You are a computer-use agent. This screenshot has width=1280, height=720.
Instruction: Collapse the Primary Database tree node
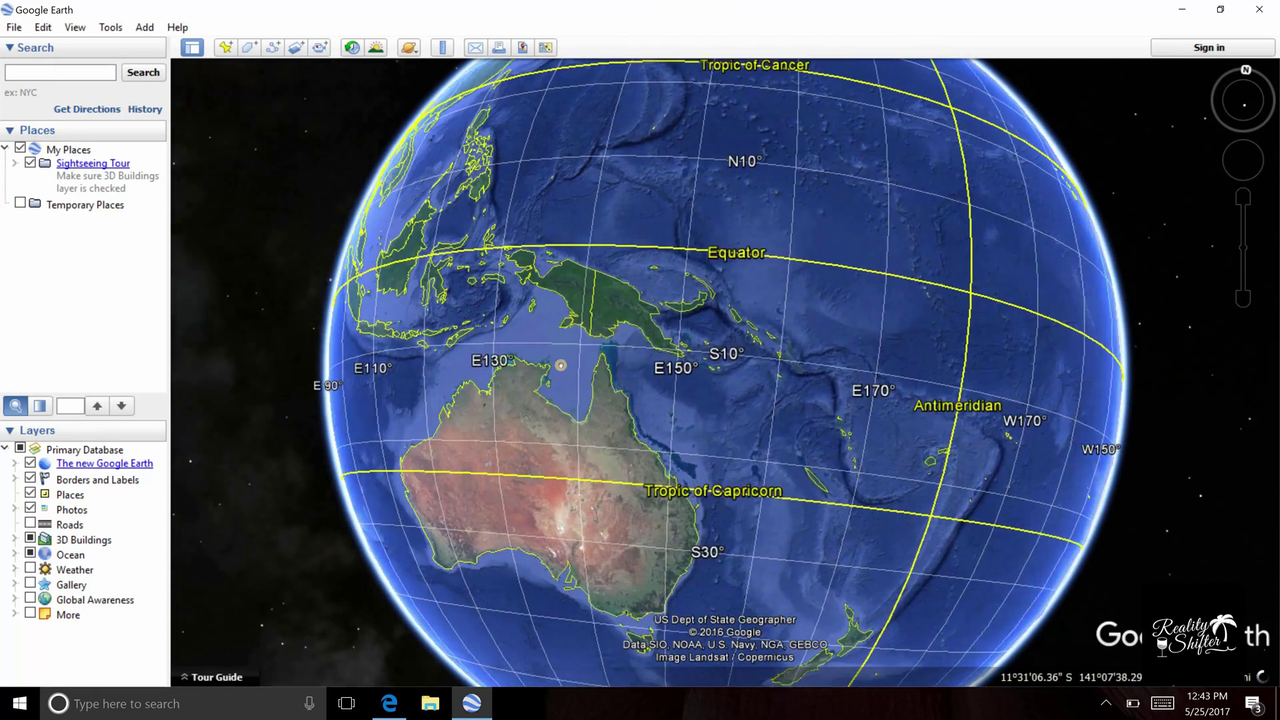(6, 449)
